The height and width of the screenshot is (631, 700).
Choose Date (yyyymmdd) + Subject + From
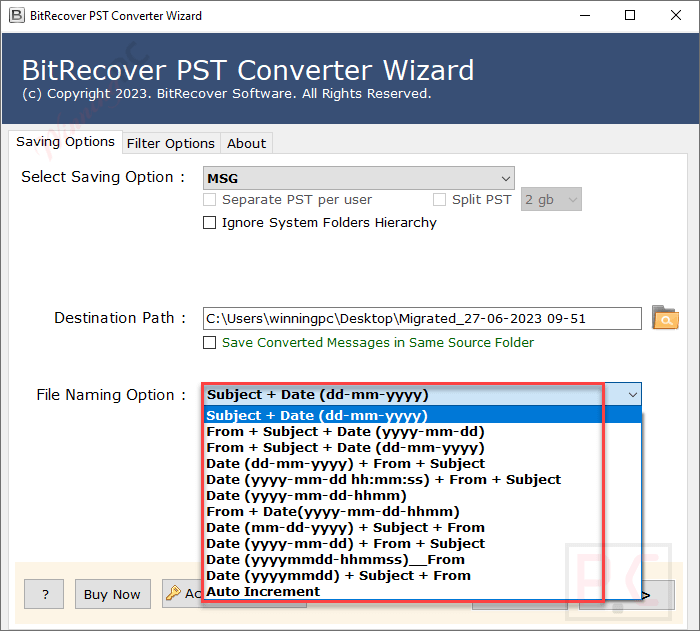click(423, 576)
